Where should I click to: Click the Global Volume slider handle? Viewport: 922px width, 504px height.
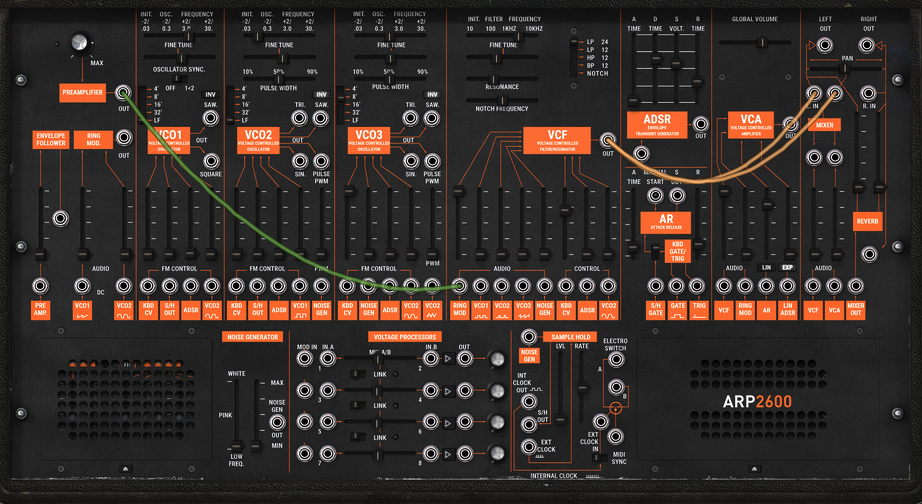click(x=761, y=42)
